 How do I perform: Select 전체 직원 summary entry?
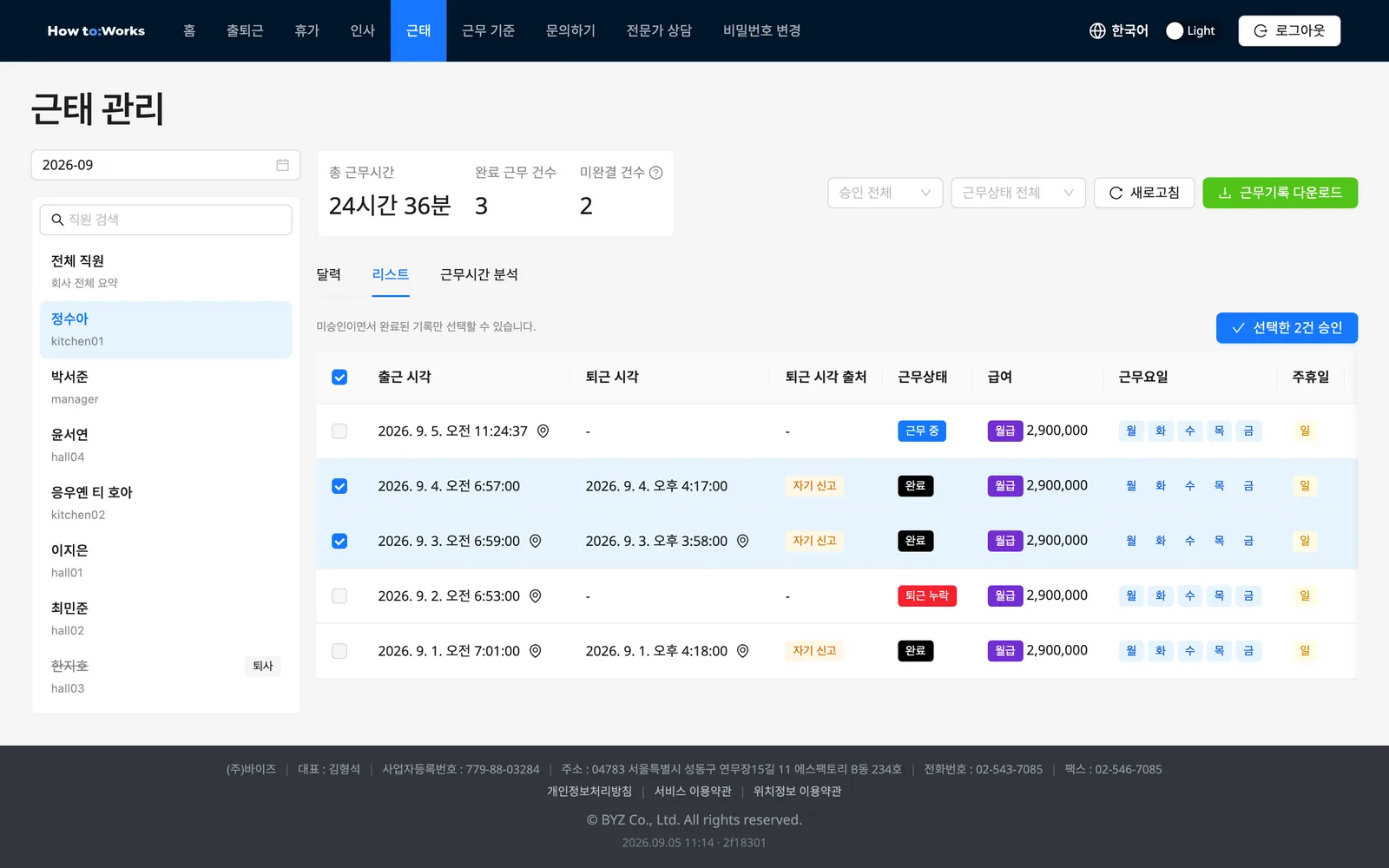pos(166,271)
